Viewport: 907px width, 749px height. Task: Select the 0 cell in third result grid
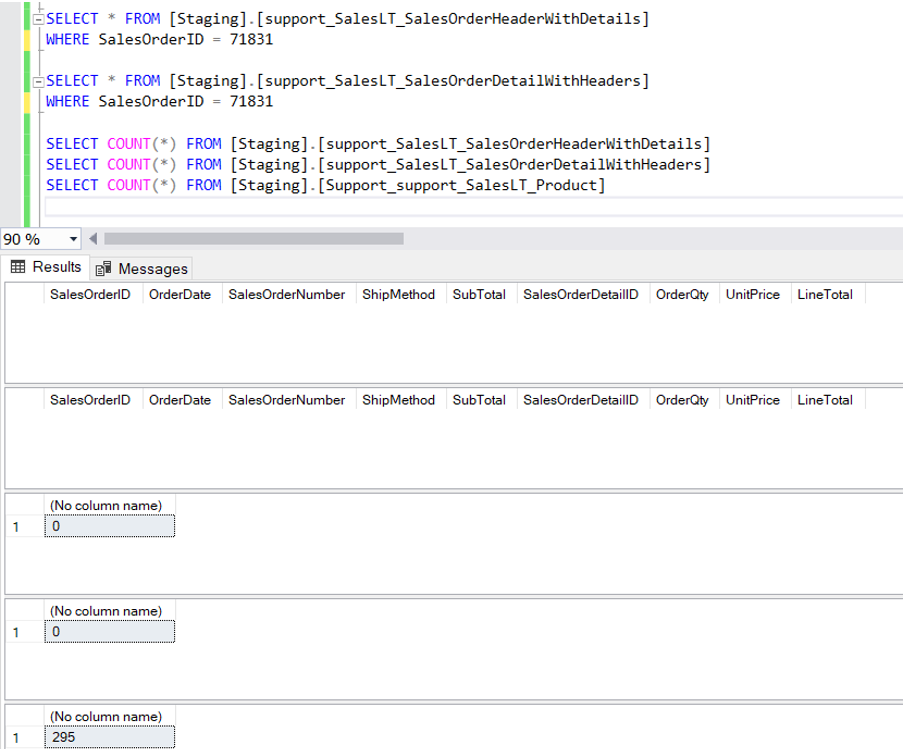(109, 526)
